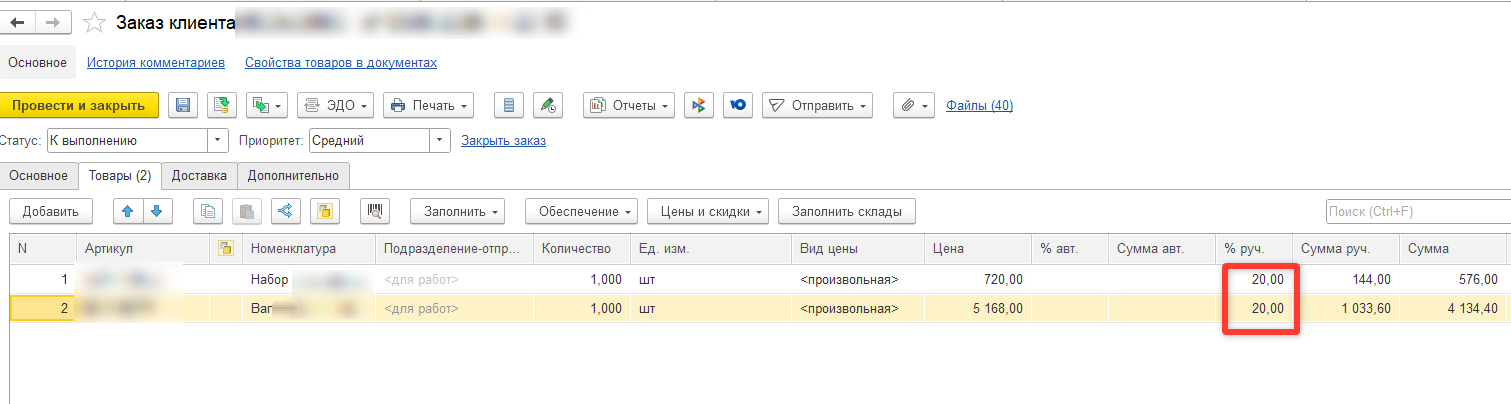
Task: Paste rows with the clipboard icon
Action: point(247,211)
